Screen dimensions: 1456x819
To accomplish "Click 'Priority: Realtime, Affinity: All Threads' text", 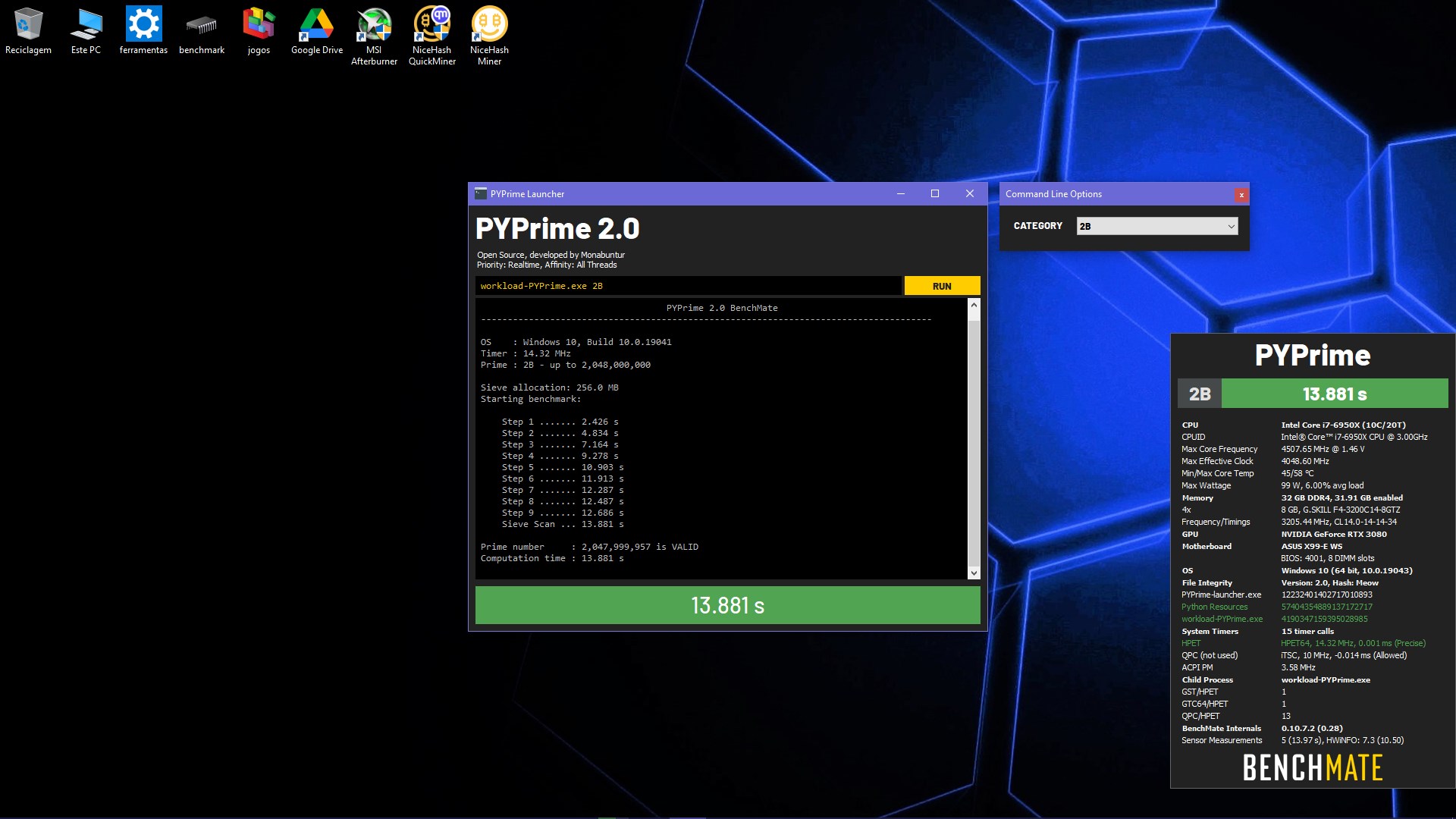I will (547, 265).
